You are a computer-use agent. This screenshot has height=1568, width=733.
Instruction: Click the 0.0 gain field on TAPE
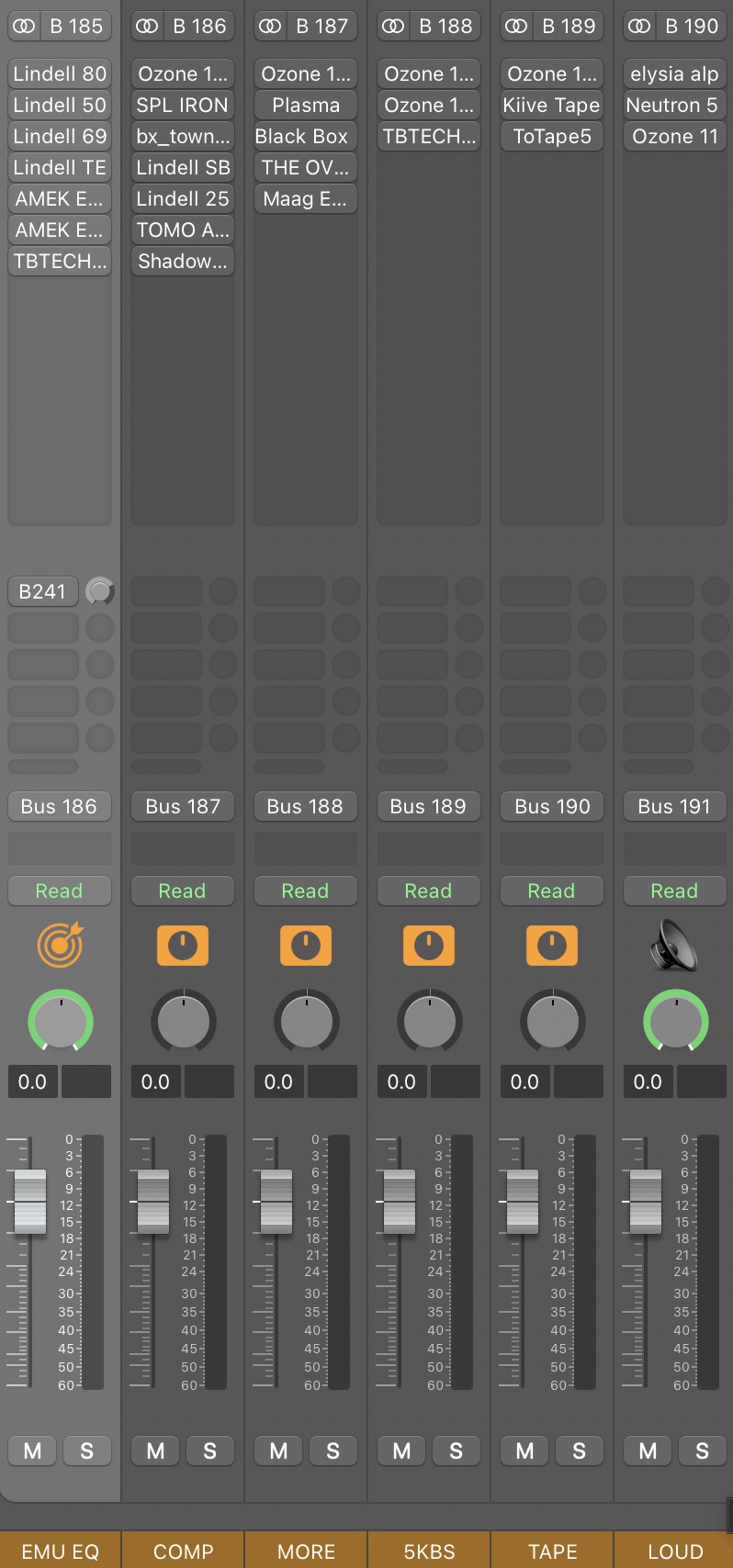pyautogui.click(x=524, y=1081)
